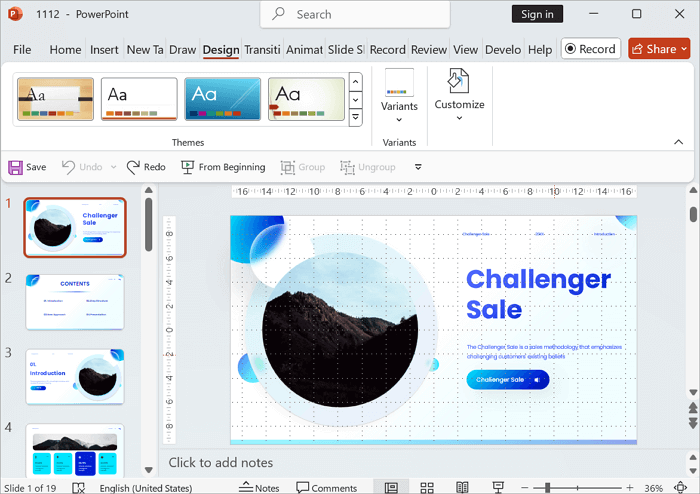Click audio speaker icon on slide button
Screen dimensions: 700x494
point(537,380)
